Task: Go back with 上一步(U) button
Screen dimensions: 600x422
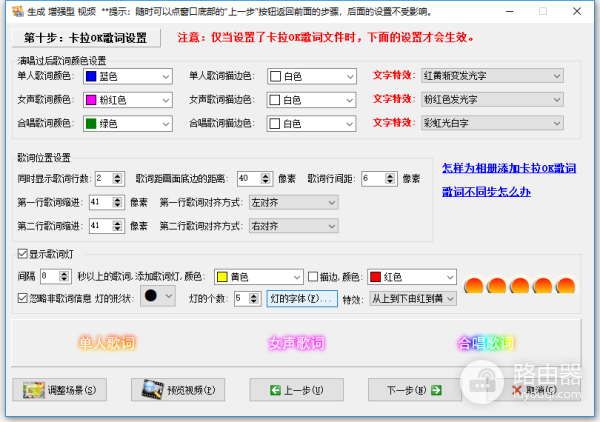Action: tap(297, 390)
